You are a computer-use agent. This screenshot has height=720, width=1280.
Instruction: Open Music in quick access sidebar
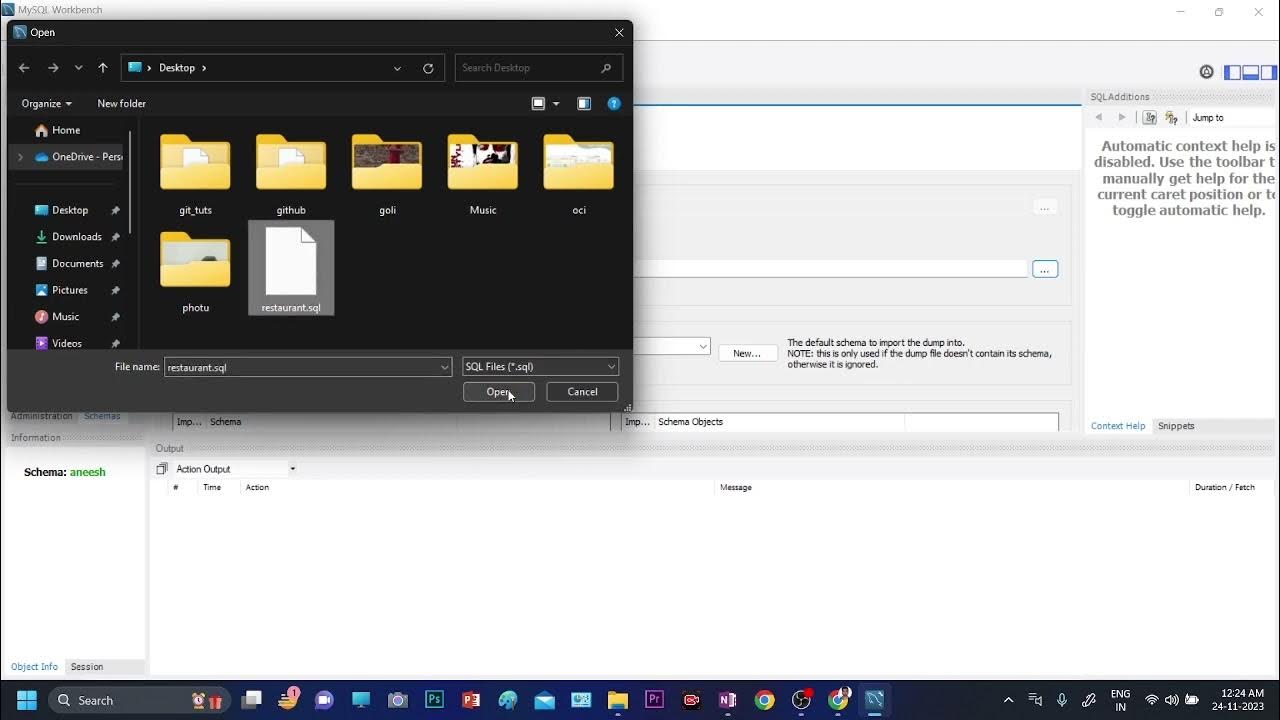click(x=66, y=316)
